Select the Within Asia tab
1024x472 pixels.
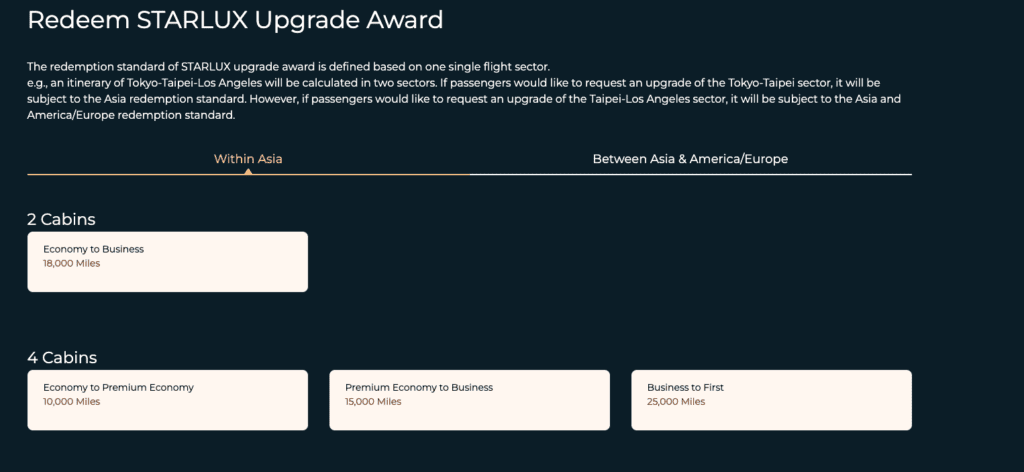tap(248, 158)
